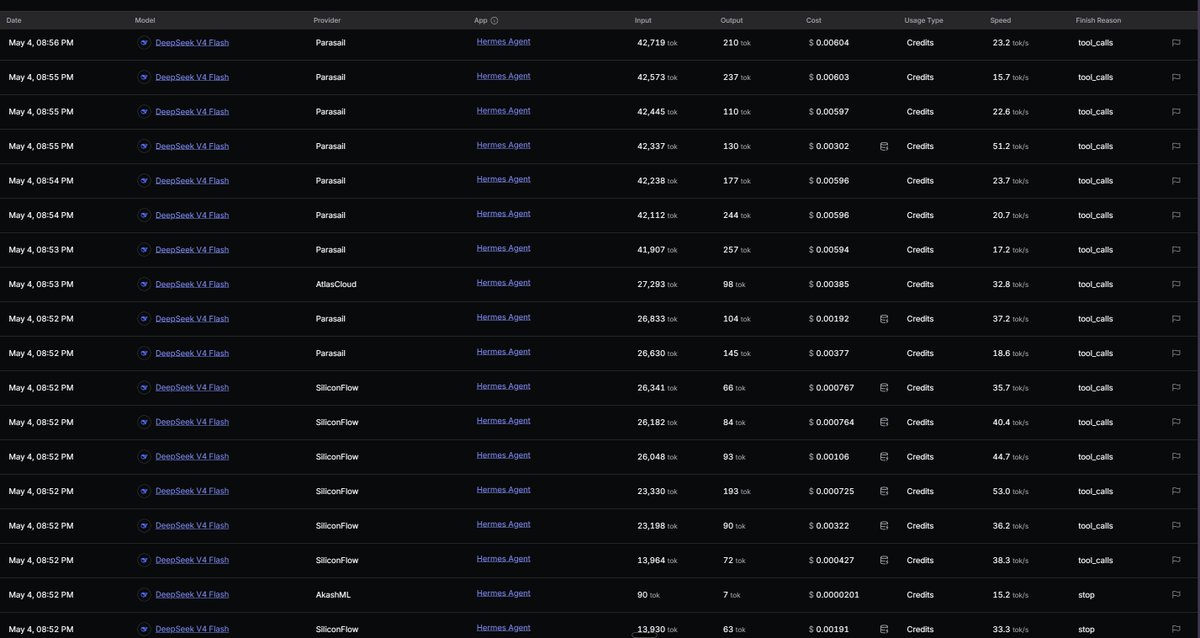Image resolution: width=1200 pixels, height=638 pixels.
Task: Flag the request with 41,907 input tokens
Action: coord(1176,250)
